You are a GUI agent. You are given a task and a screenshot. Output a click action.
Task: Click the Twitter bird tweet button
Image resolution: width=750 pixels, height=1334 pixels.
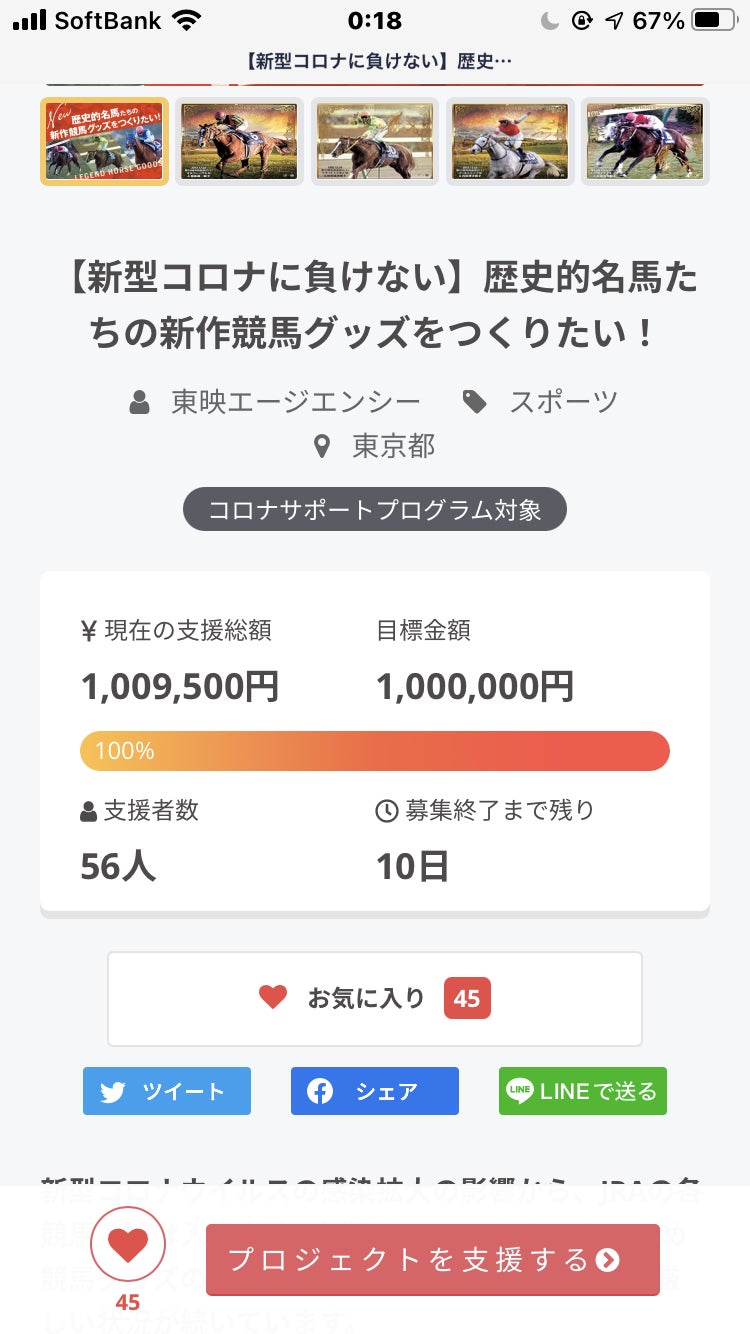pyautogui.click(x=167, y=1091)
